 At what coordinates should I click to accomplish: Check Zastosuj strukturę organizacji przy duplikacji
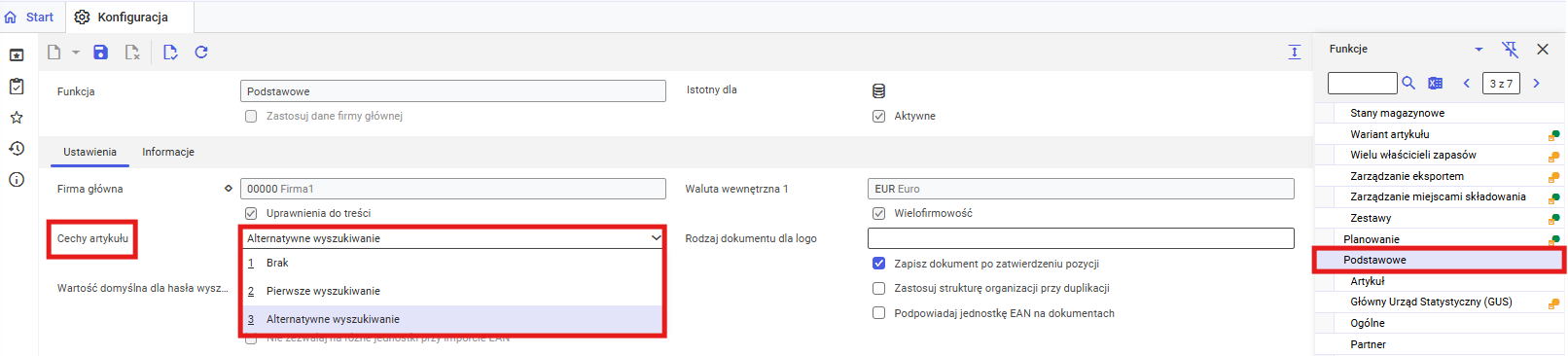pyautogui.click(x=879, y=288)
